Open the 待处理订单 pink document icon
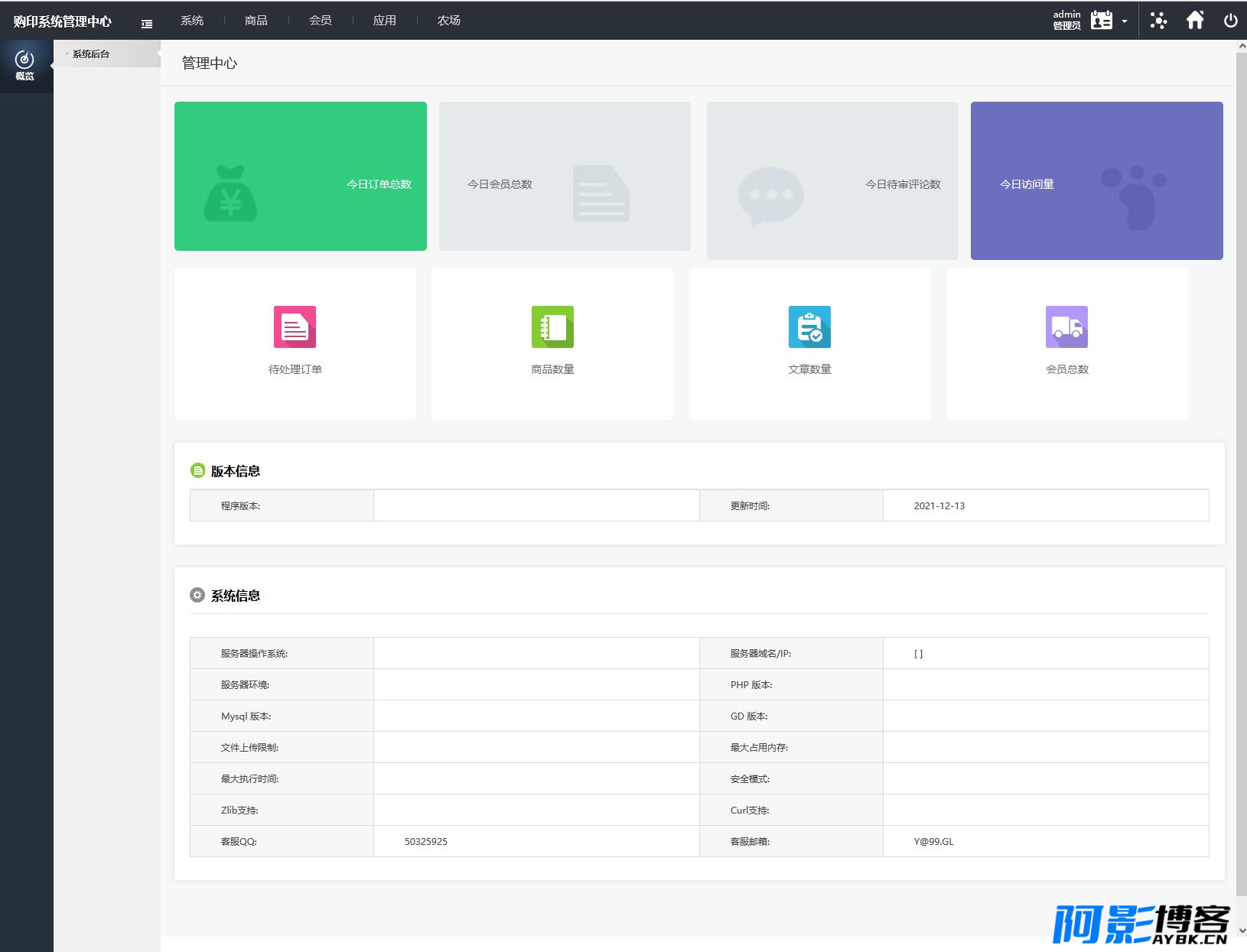 coord(295,327)
